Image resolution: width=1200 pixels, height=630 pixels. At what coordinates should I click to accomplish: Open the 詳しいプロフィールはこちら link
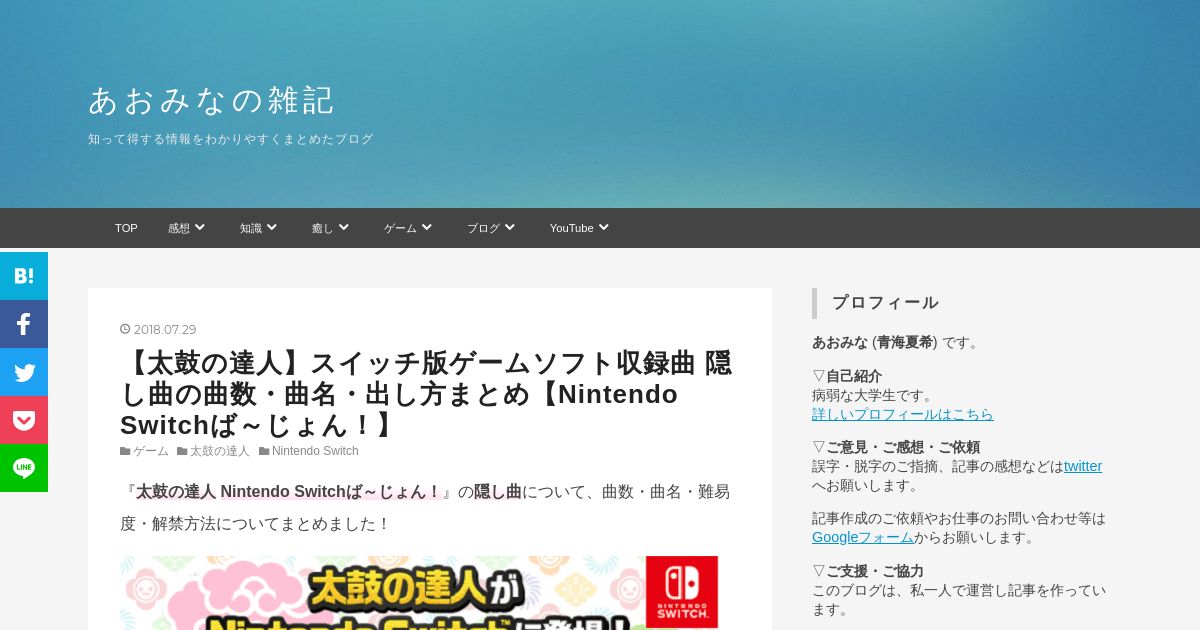pos(903,414)
